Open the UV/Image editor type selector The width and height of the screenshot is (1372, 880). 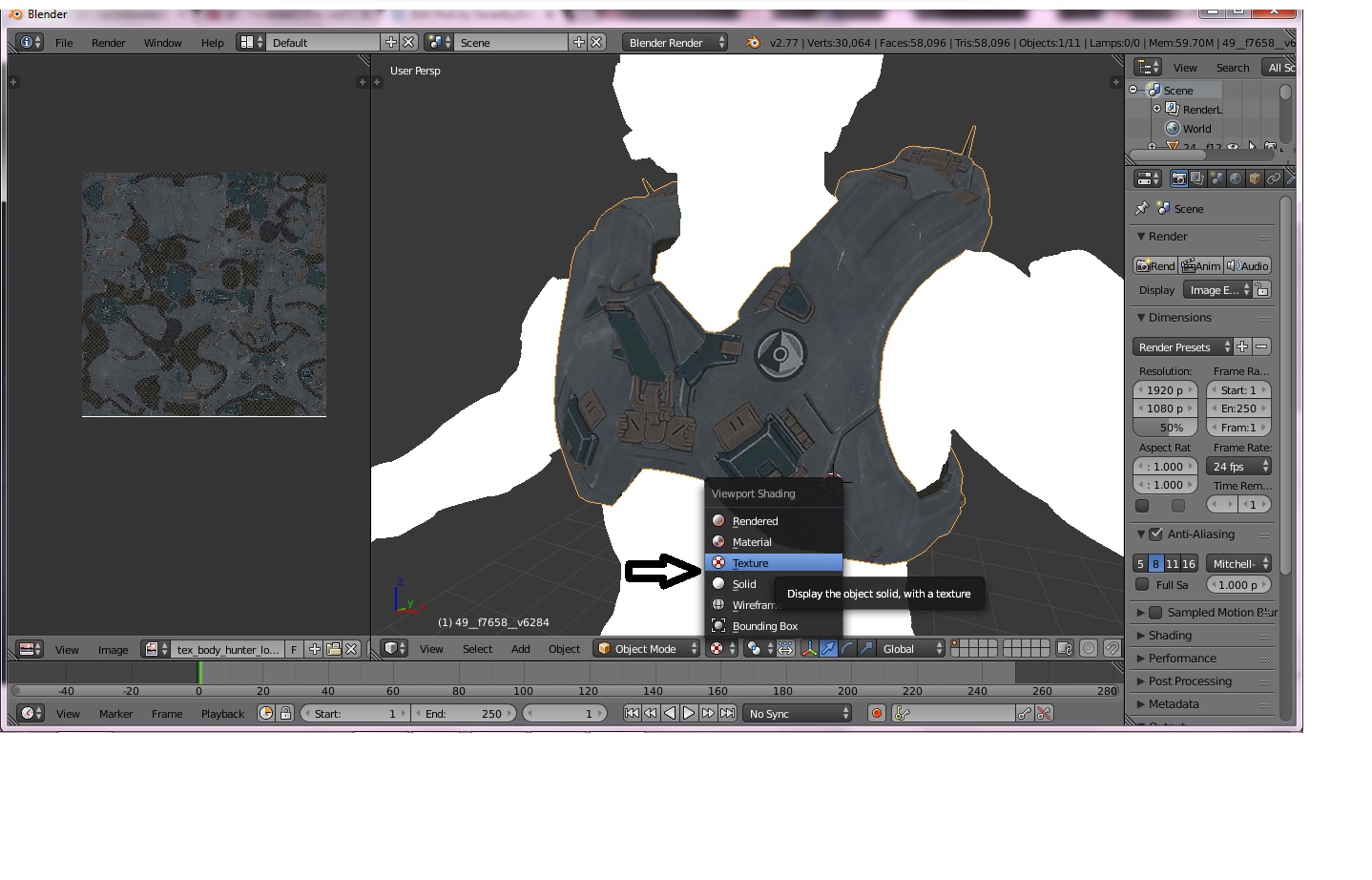click(31, 649)
